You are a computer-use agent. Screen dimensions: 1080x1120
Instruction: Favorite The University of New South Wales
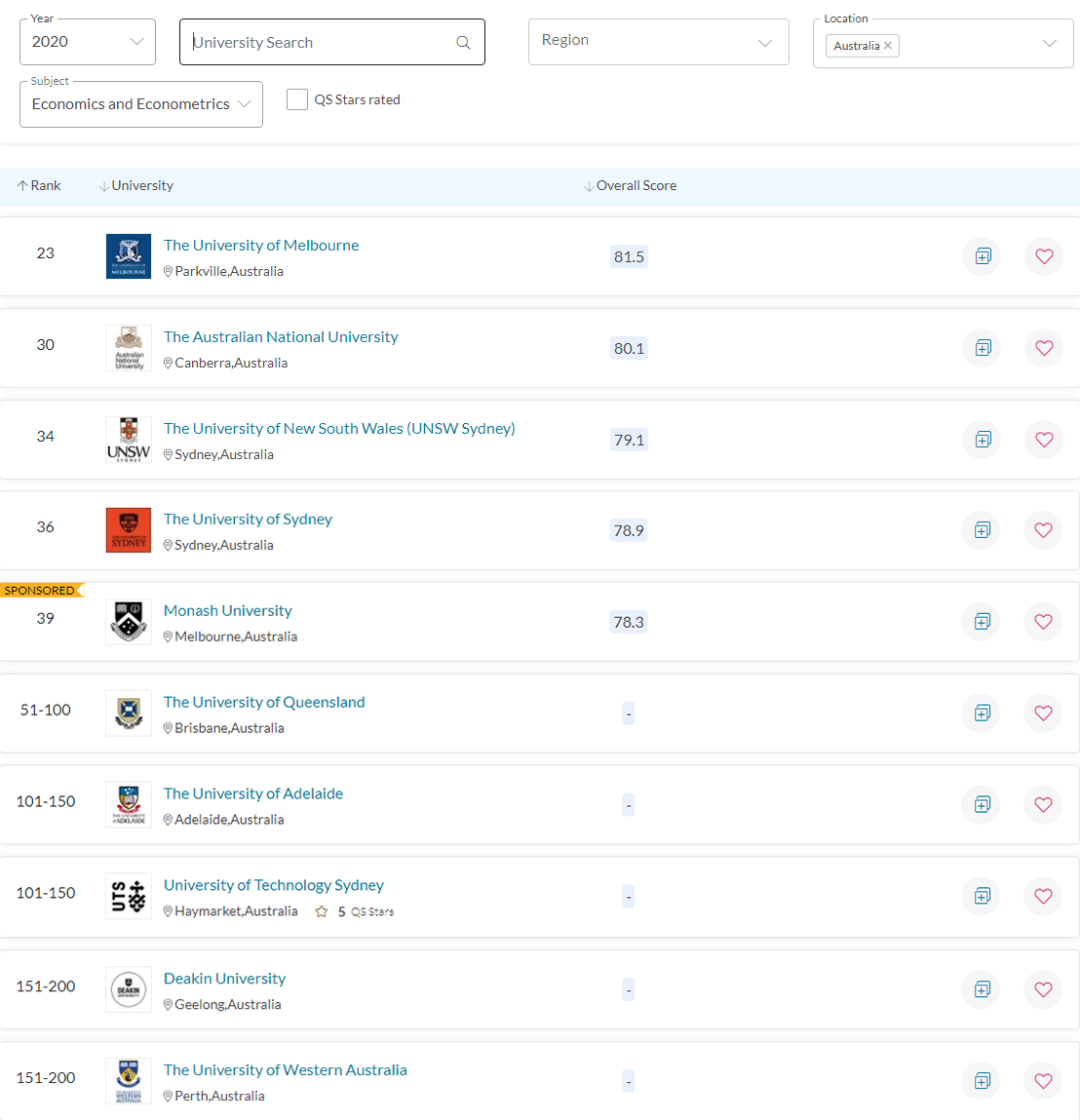click(x=1044, y=439)
